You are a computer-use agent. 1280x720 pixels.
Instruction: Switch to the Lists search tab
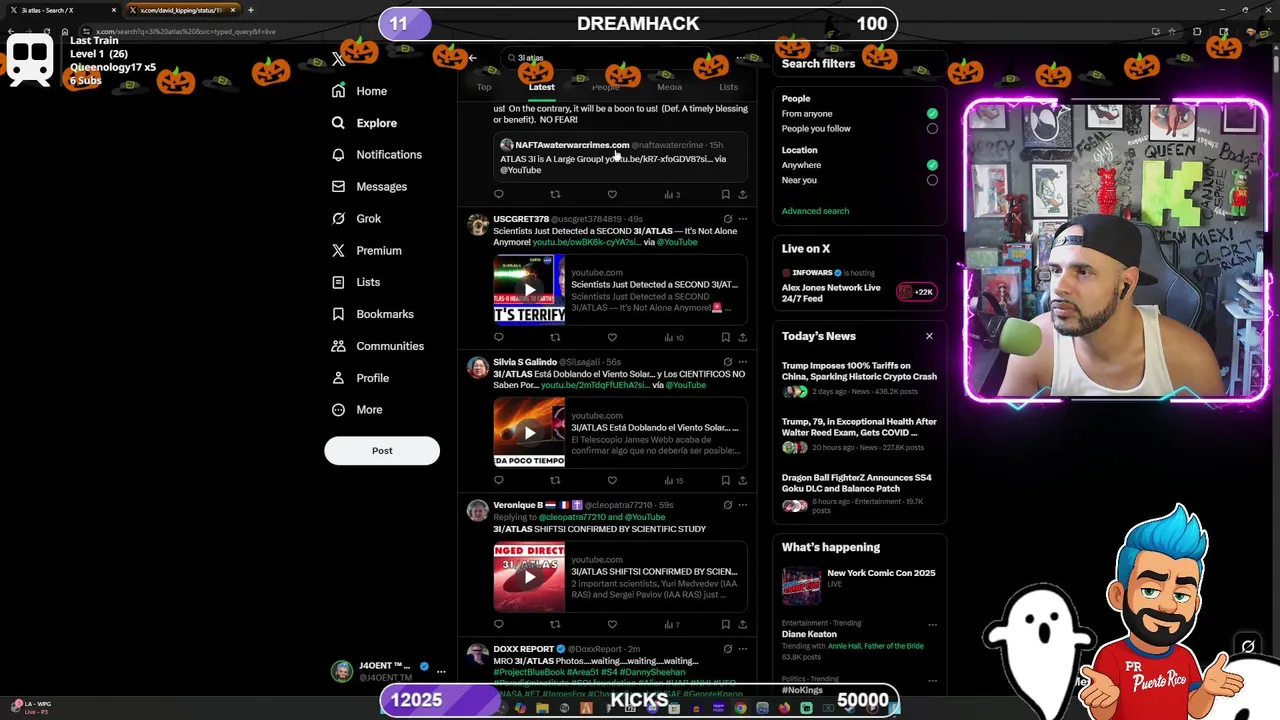[728, 87]
